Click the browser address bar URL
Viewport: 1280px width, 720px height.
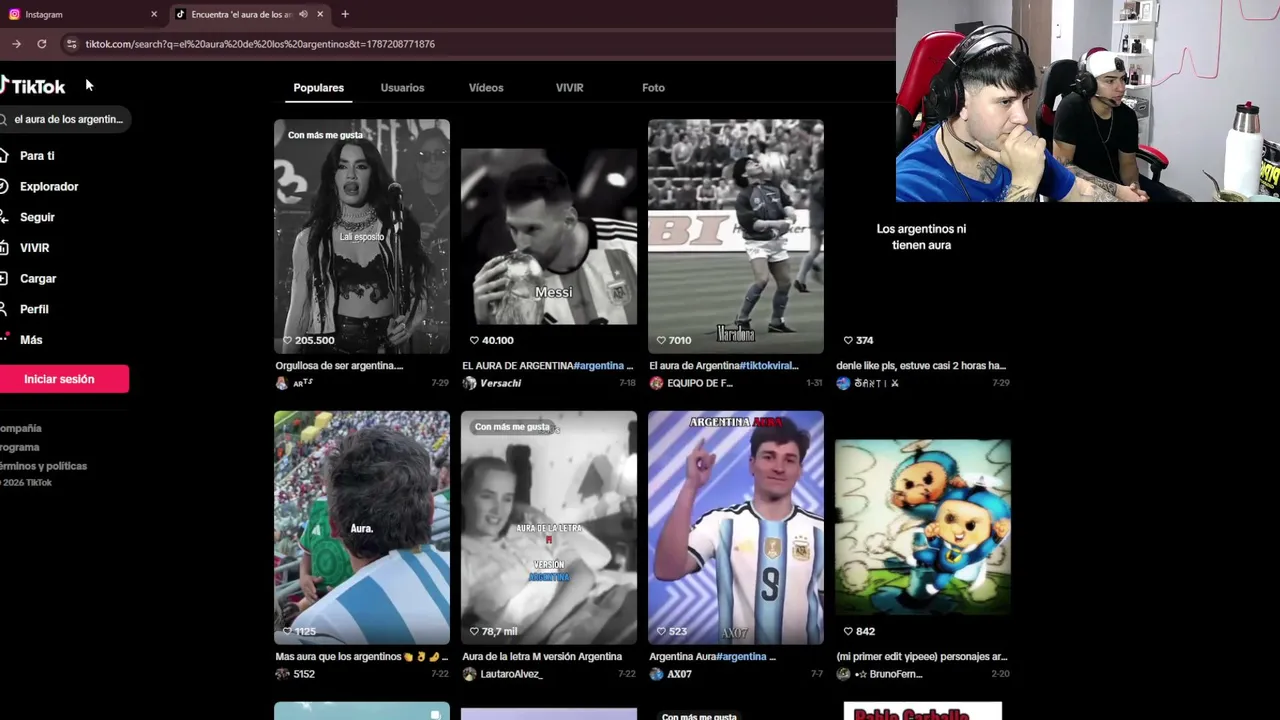[x=260, y=44]
